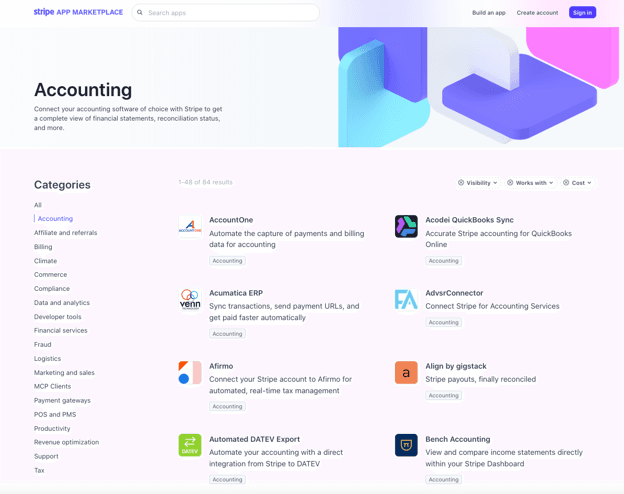This screenshot has height=494, width=624.
Task: Click the search magnifier icon
Action: tap(140, 13)
